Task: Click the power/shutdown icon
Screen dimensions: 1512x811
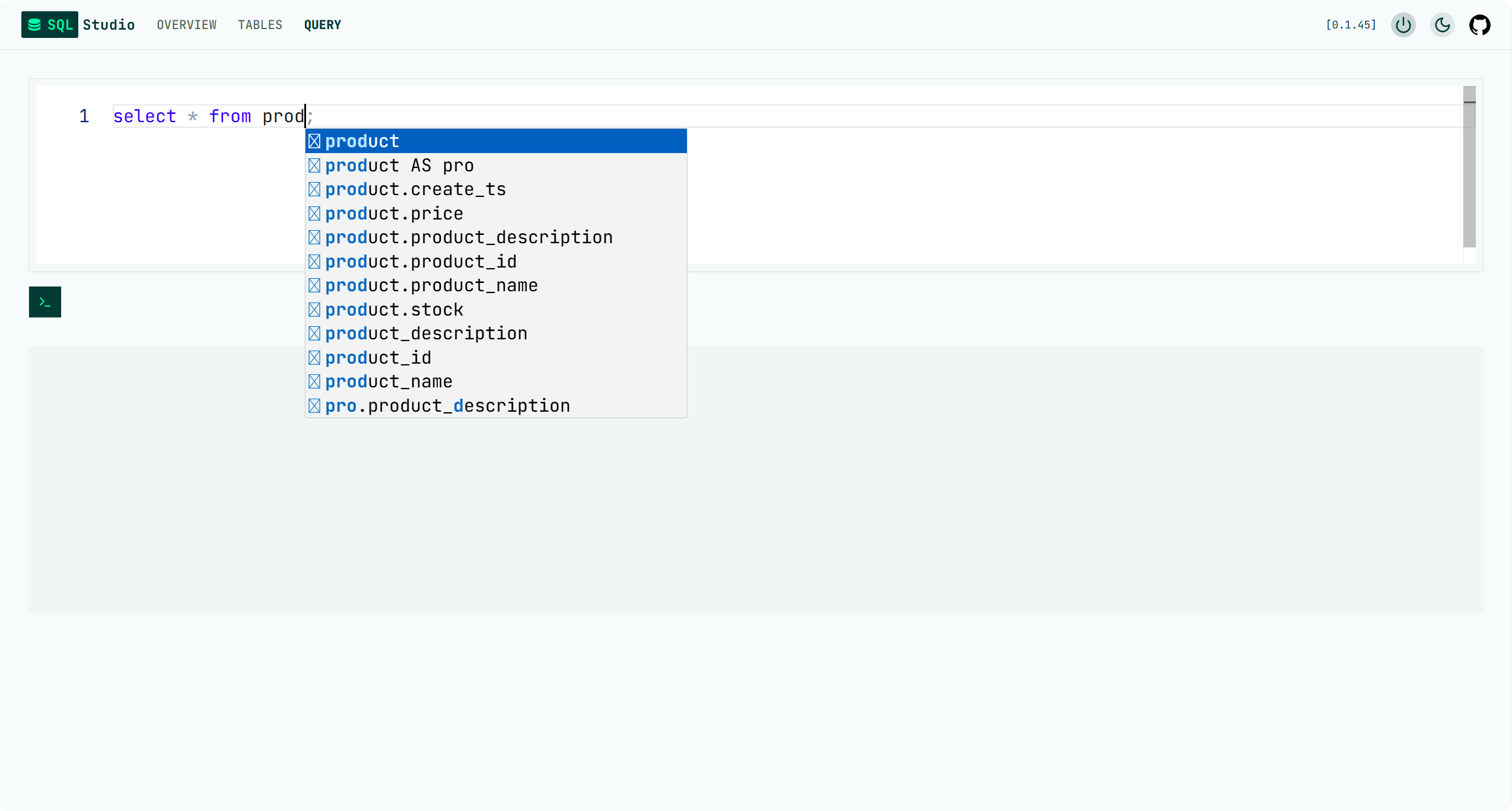Action: tap(1403, 25)
